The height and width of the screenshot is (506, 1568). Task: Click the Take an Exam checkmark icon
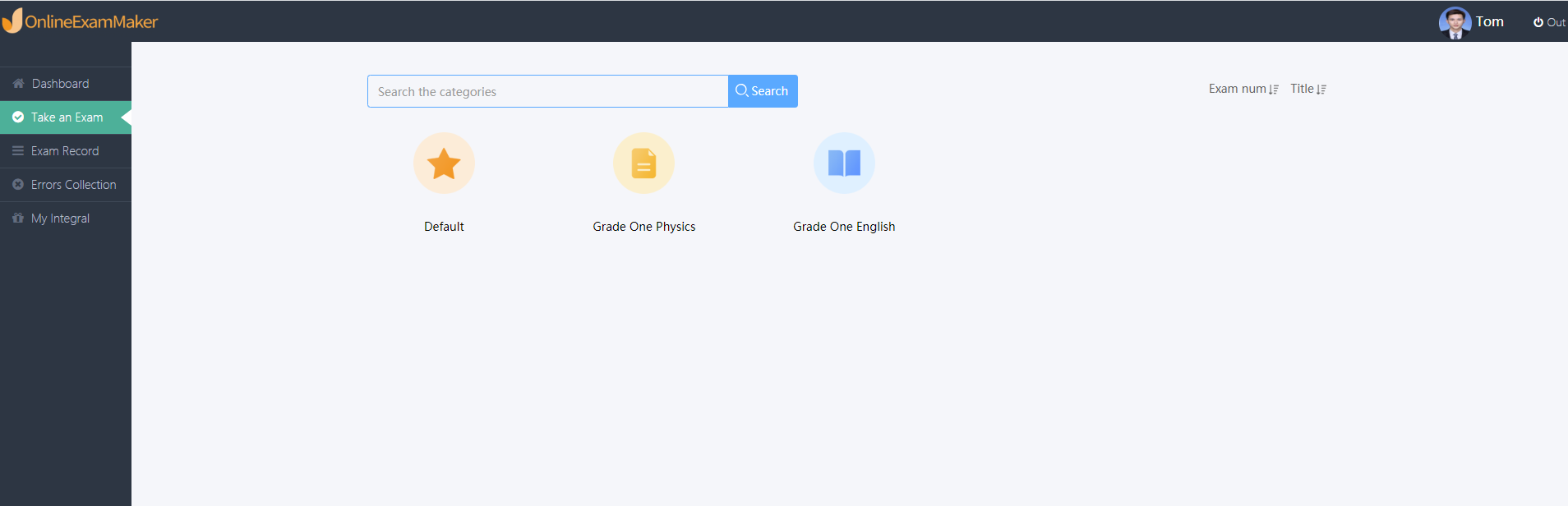[18, 117]
